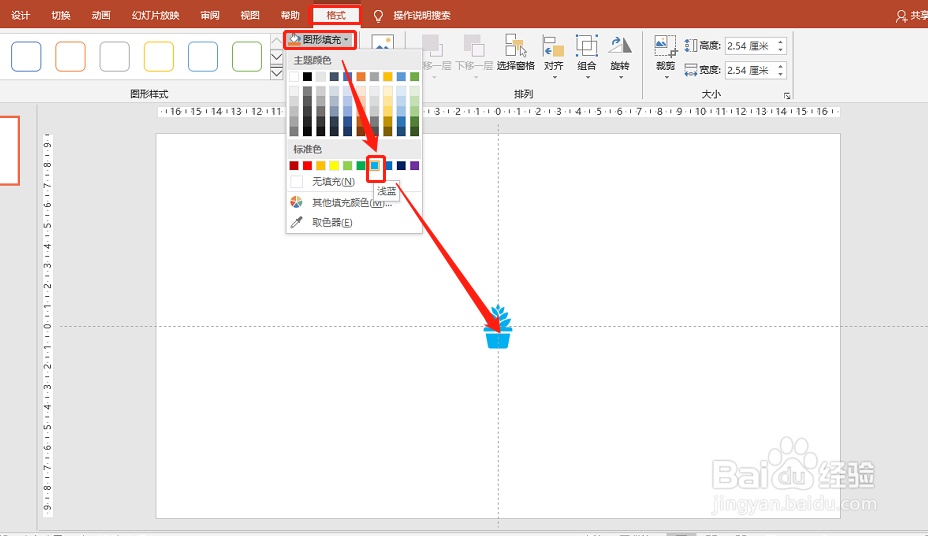Expand the arrow under 裁剪 crop
This screenshot has width=928, height=536.
tap(666, 77)
